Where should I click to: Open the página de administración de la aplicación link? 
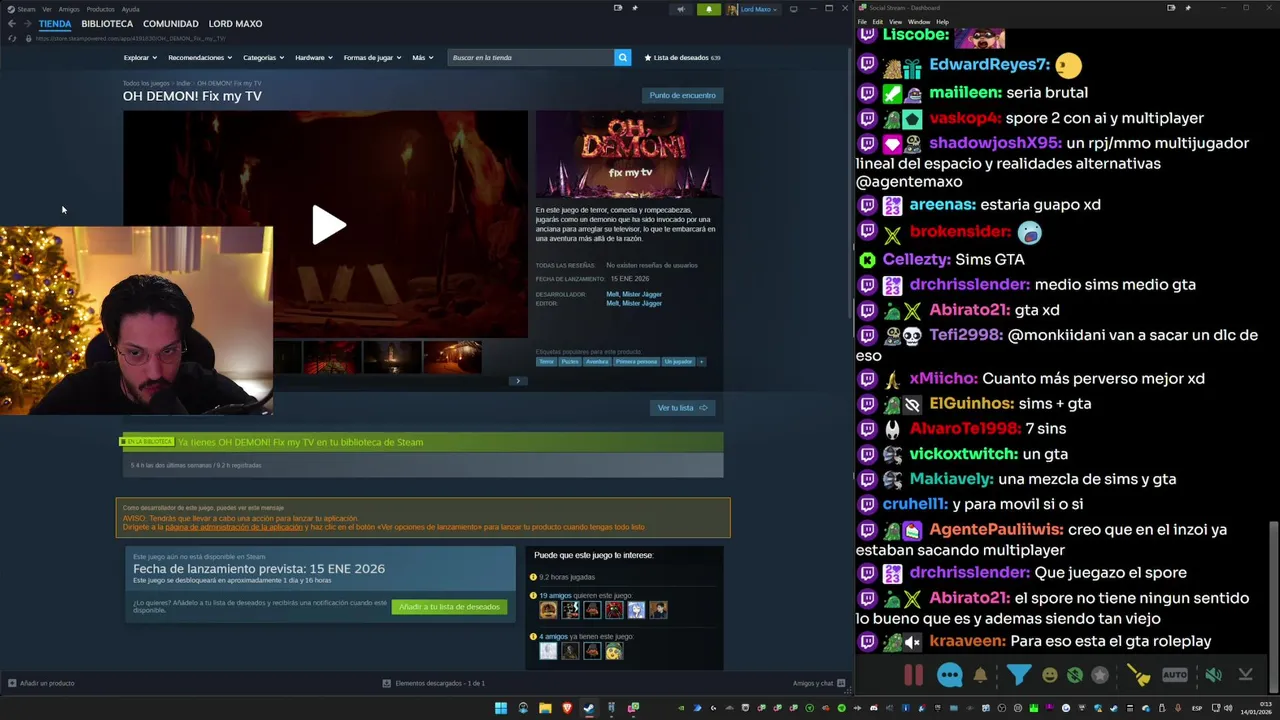[234, 527]
